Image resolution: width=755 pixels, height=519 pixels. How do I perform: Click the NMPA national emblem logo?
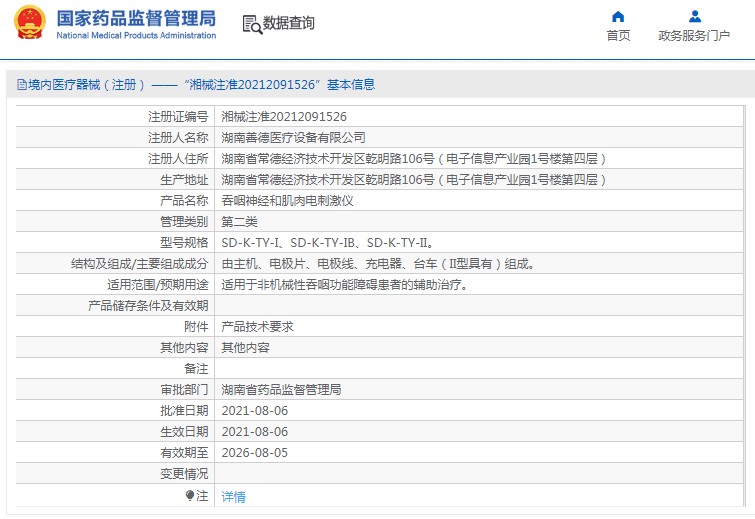pos(29,23)
